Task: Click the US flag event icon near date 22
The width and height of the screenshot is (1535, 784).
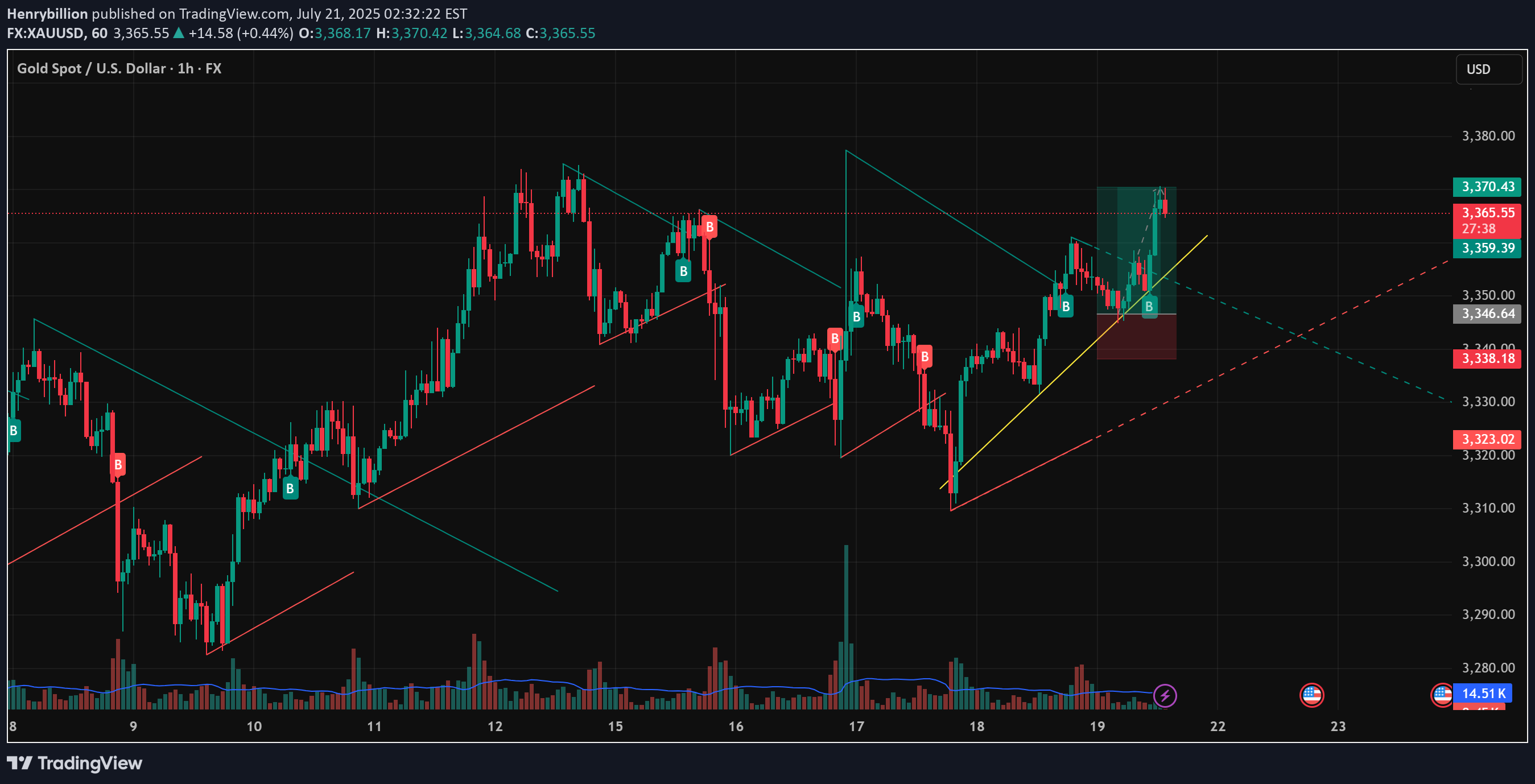Action: [1311, 695]
